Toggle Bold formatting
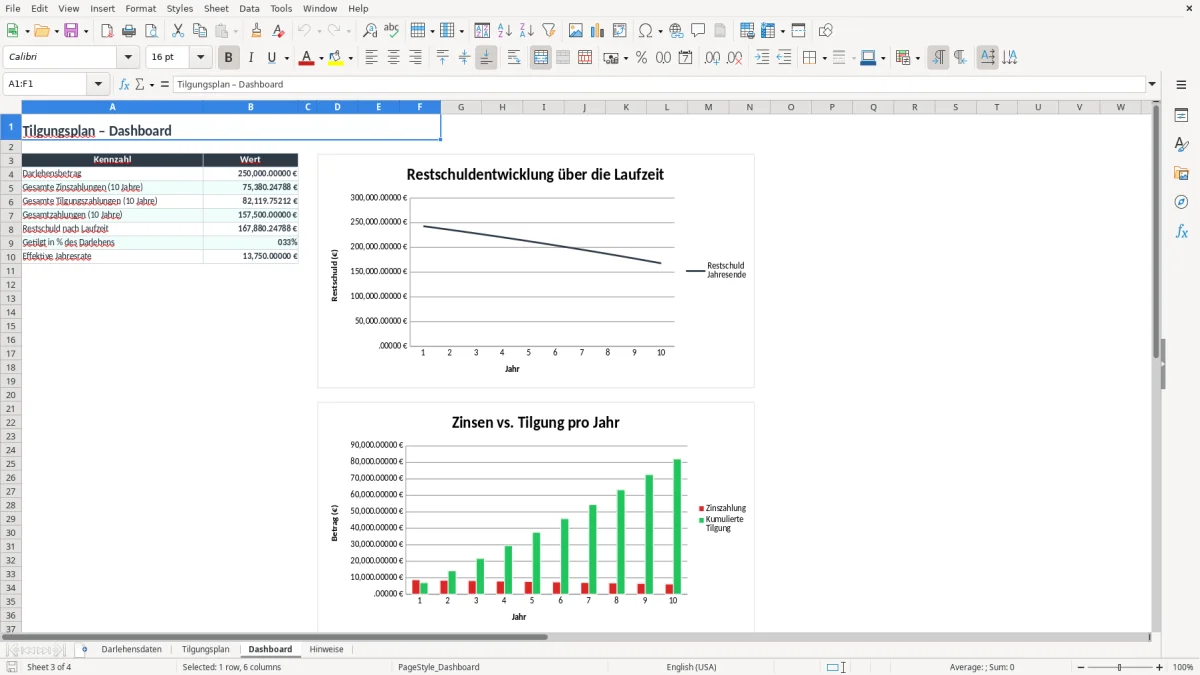The image size is (1200, 675). click(x=229, y=58)
